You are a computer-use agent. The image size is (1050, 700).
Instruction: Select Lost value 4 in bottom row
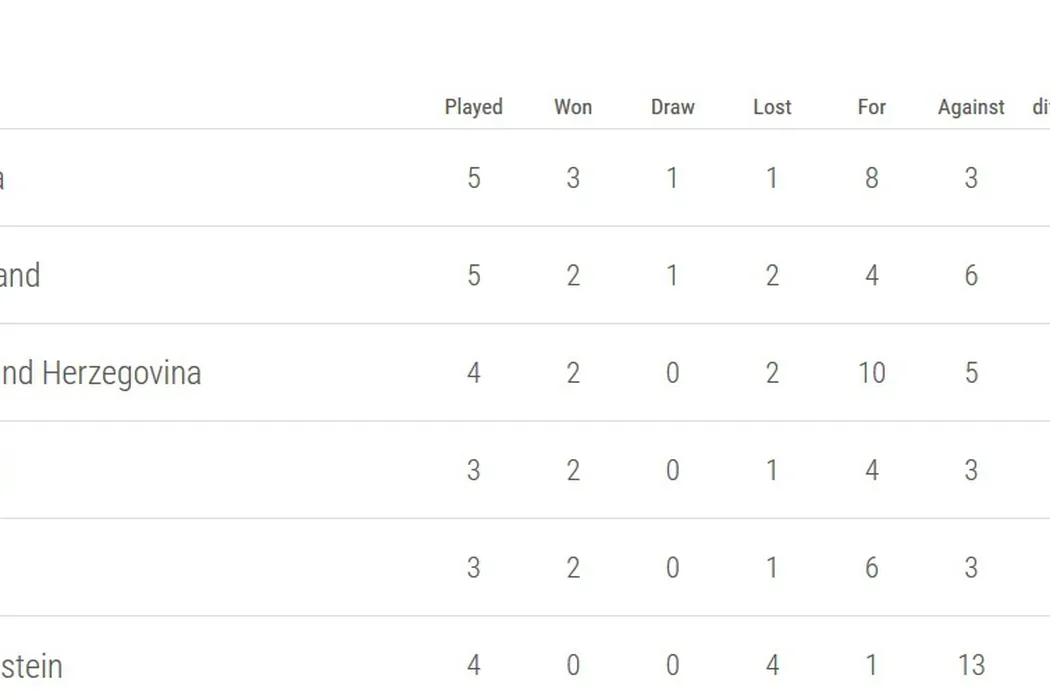(x=772, y=665)
